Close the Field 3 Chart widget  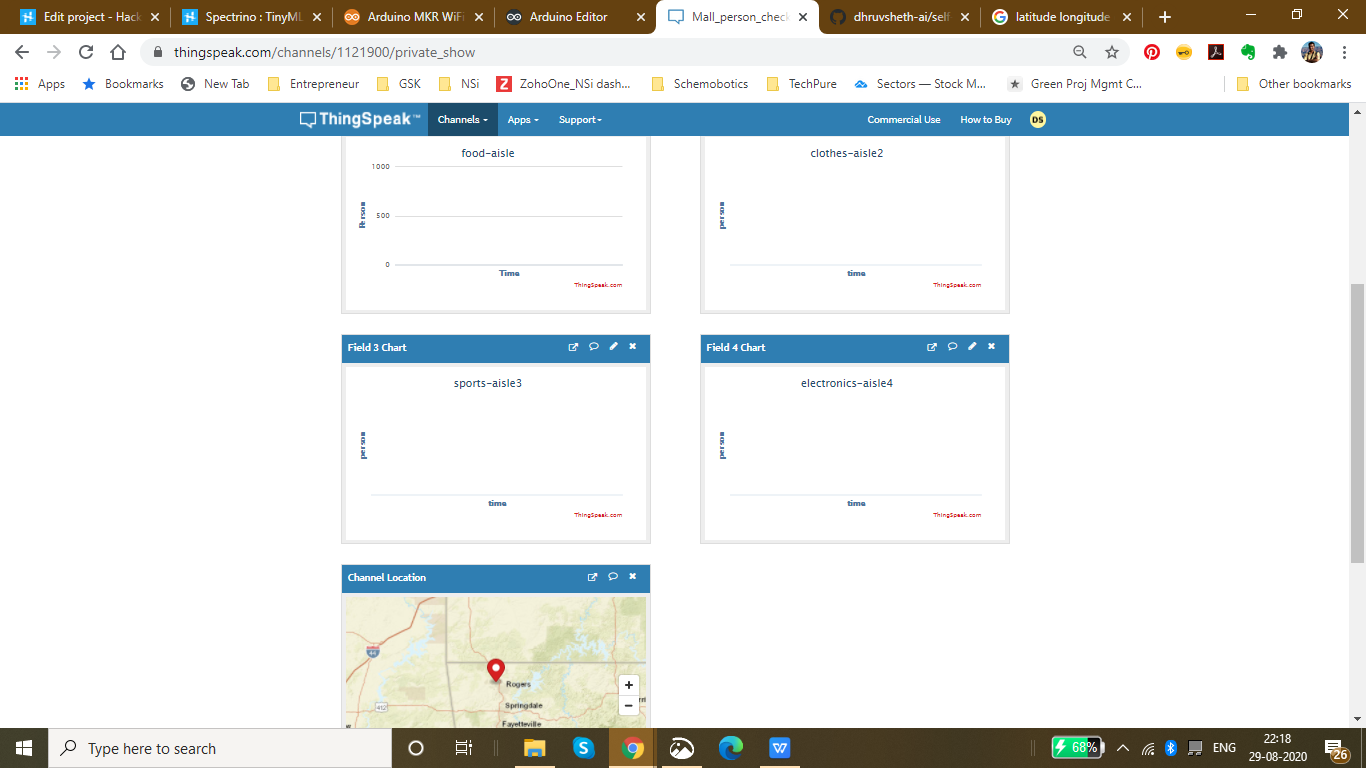click(x=632, y=347)
